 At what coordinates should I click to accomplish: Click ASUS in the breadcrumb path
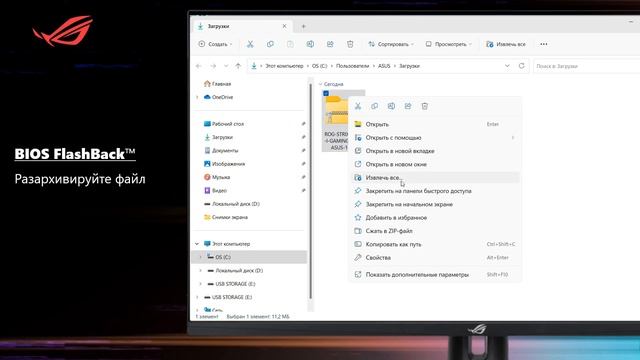(384, 66)
